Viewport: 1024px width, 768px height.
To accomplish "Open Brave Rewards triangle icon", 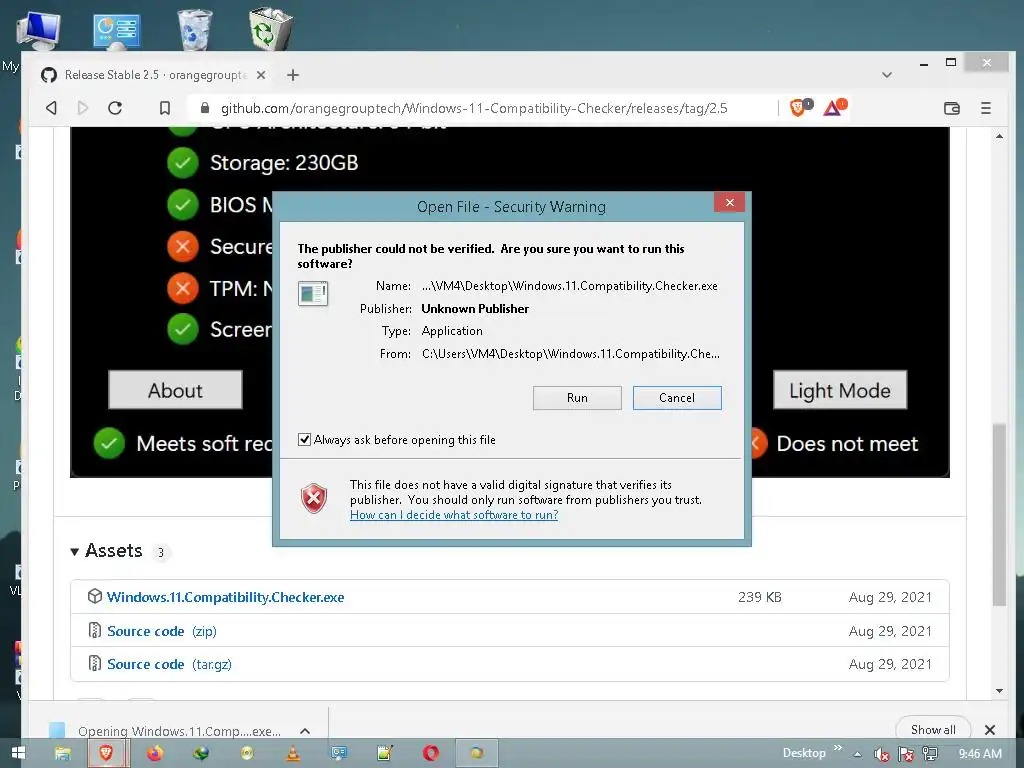I will (834, 107).
